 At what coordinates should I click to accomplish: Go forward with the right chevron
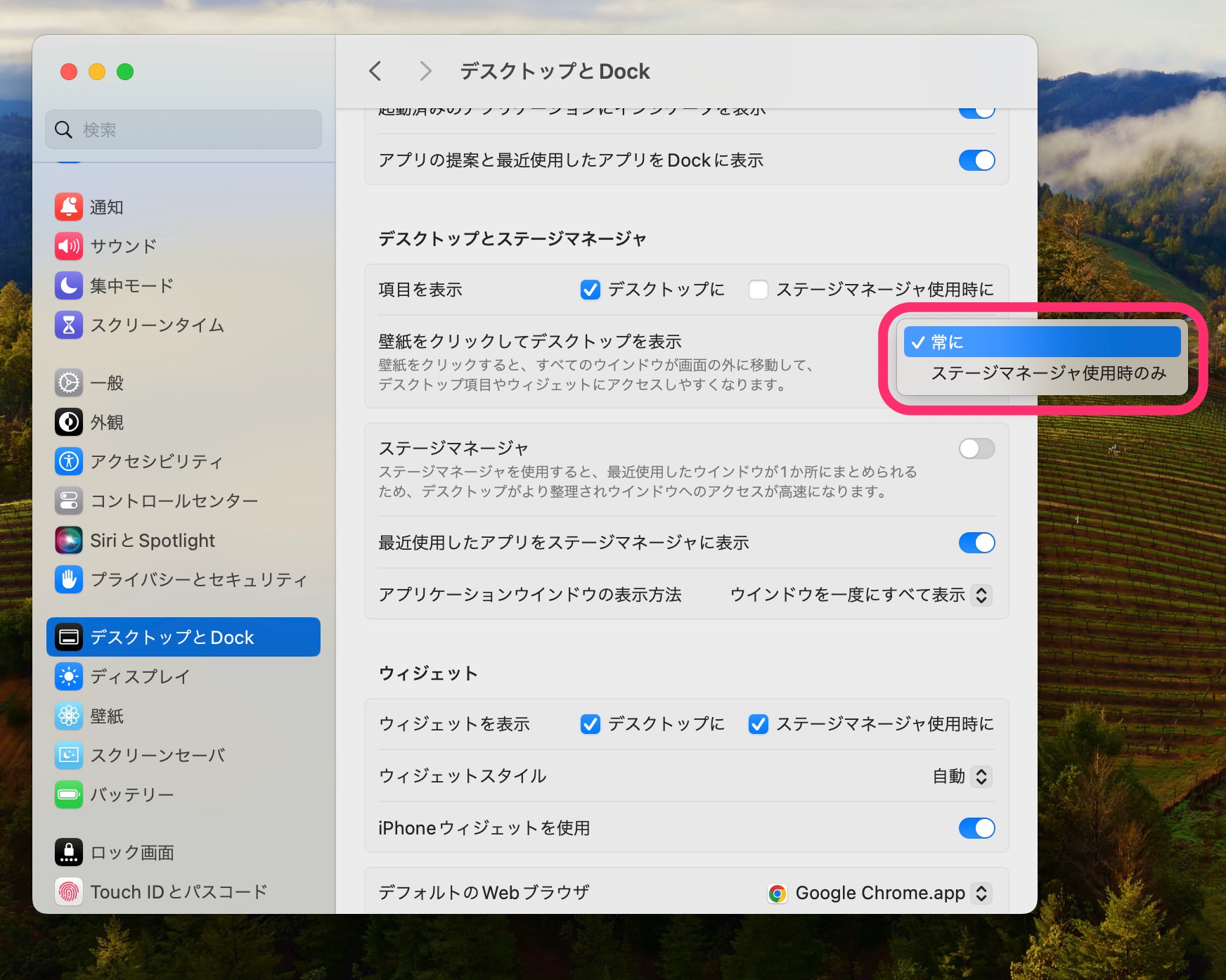pyautogui.click(x=425, y=71)
